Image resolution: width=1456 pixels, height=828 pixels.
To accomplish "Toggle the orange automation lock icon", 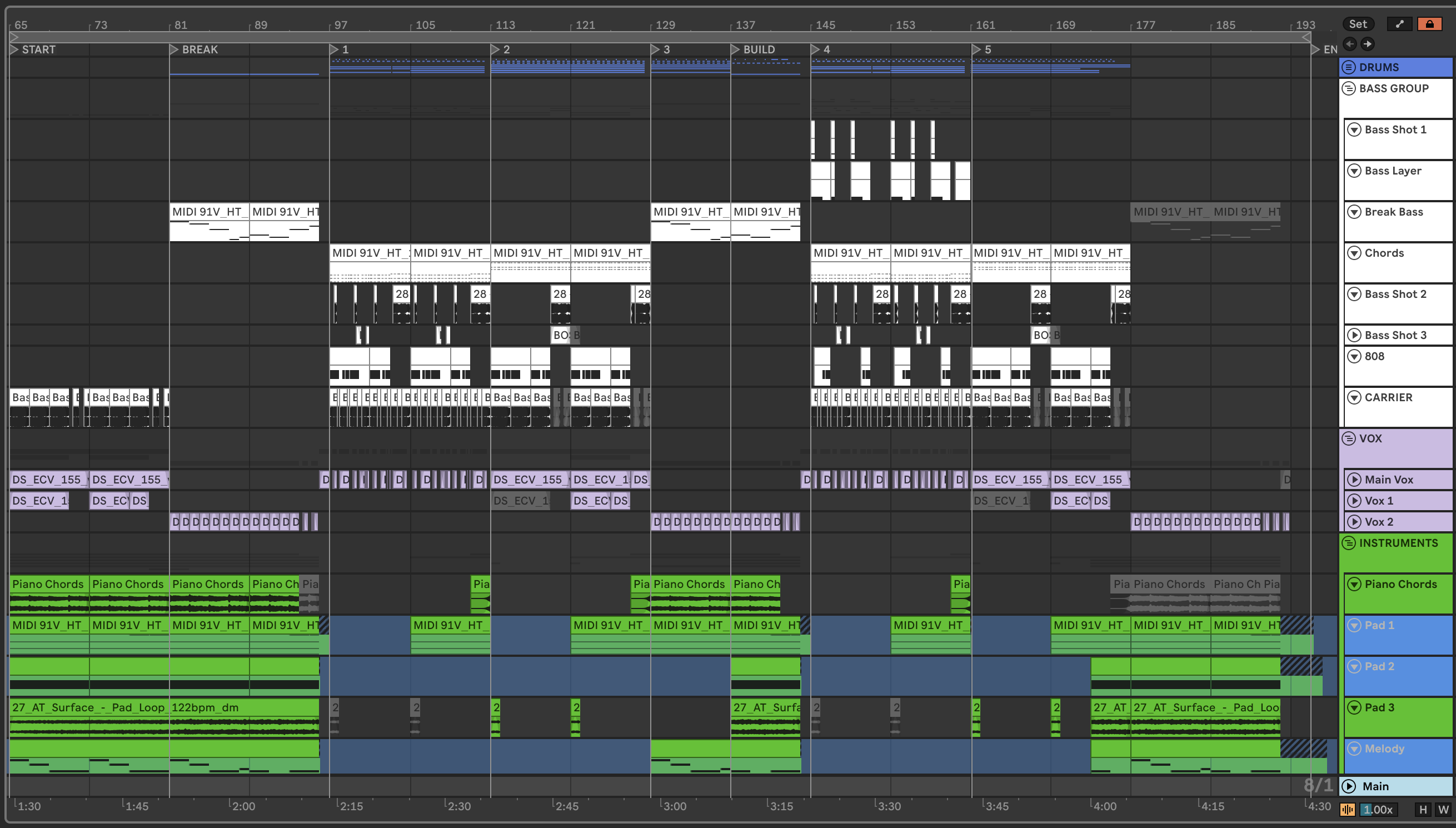I will pyautogui.click(x=1429, y=24).
